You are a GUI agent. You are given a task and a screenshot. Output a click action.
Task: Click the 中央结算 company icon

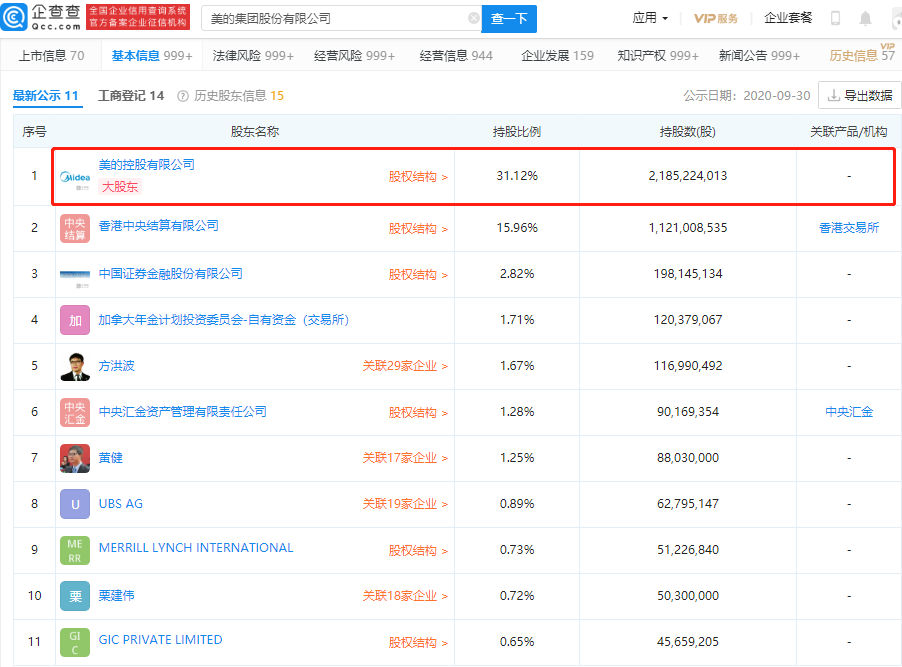pyautogui.click(x=74, y=227)
